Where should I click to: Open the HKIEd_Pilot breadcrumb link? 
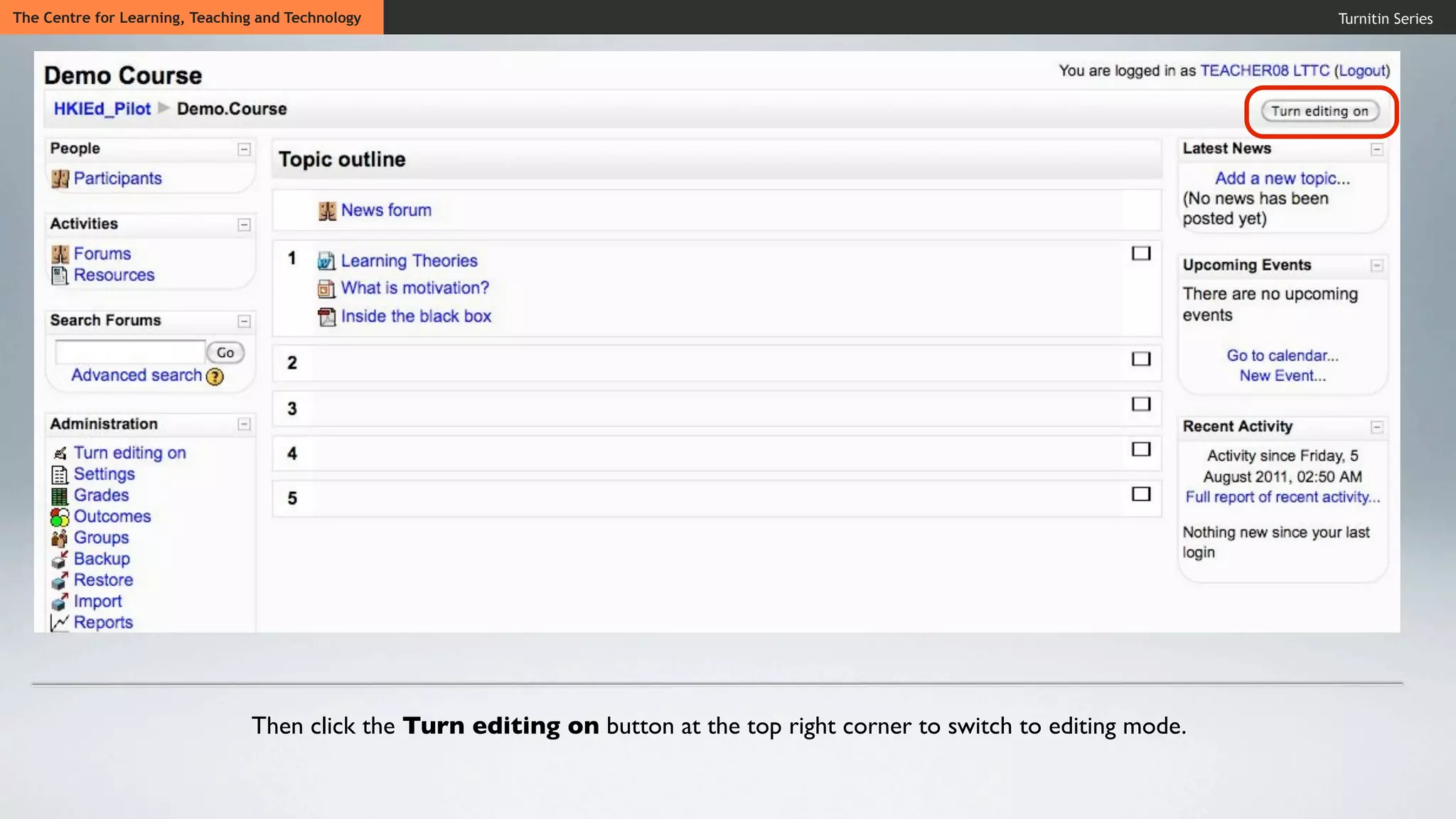[x=102, y=109]
